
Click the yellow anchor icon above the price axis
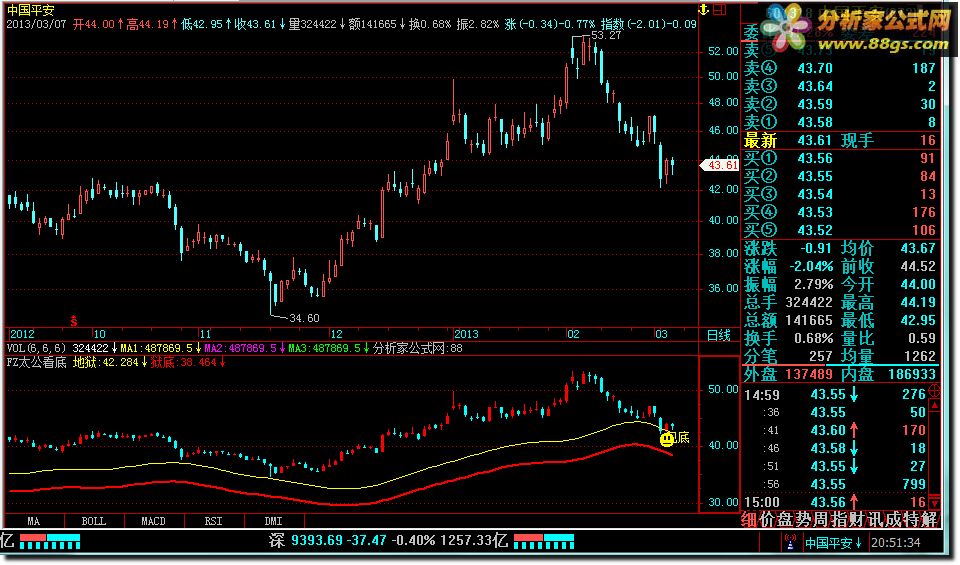pos(703,10)
